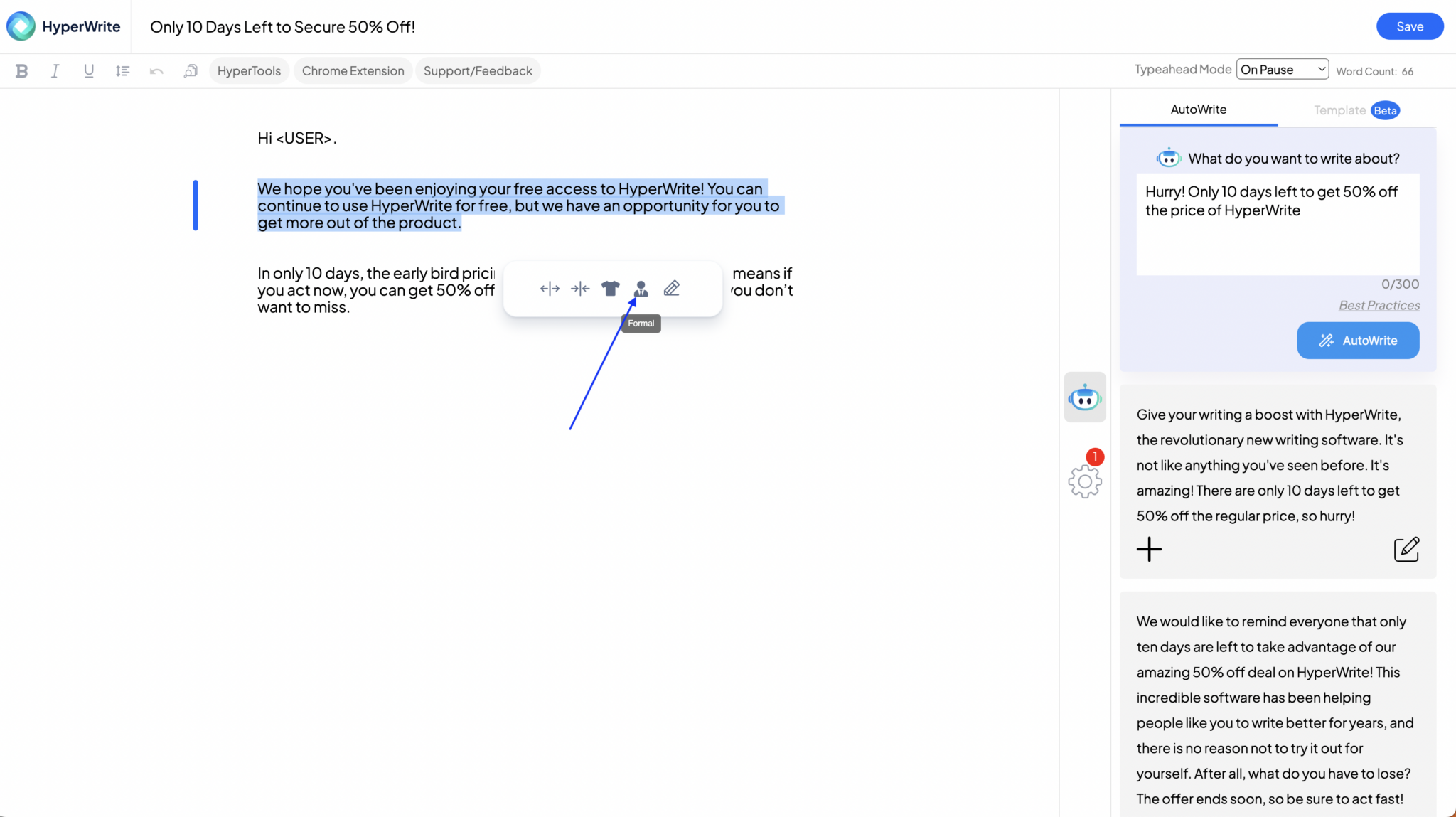Click the bullet list formatting icon
This screenshot has height=817, width=1456.
[x=122, y=70]
